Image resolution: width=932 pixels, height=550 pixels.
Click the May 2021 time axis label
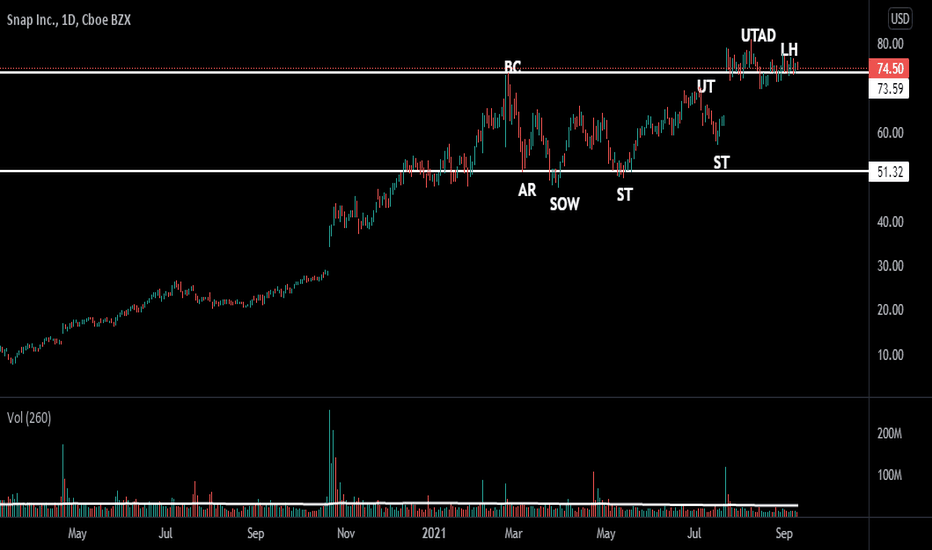[x=606, y=533]
